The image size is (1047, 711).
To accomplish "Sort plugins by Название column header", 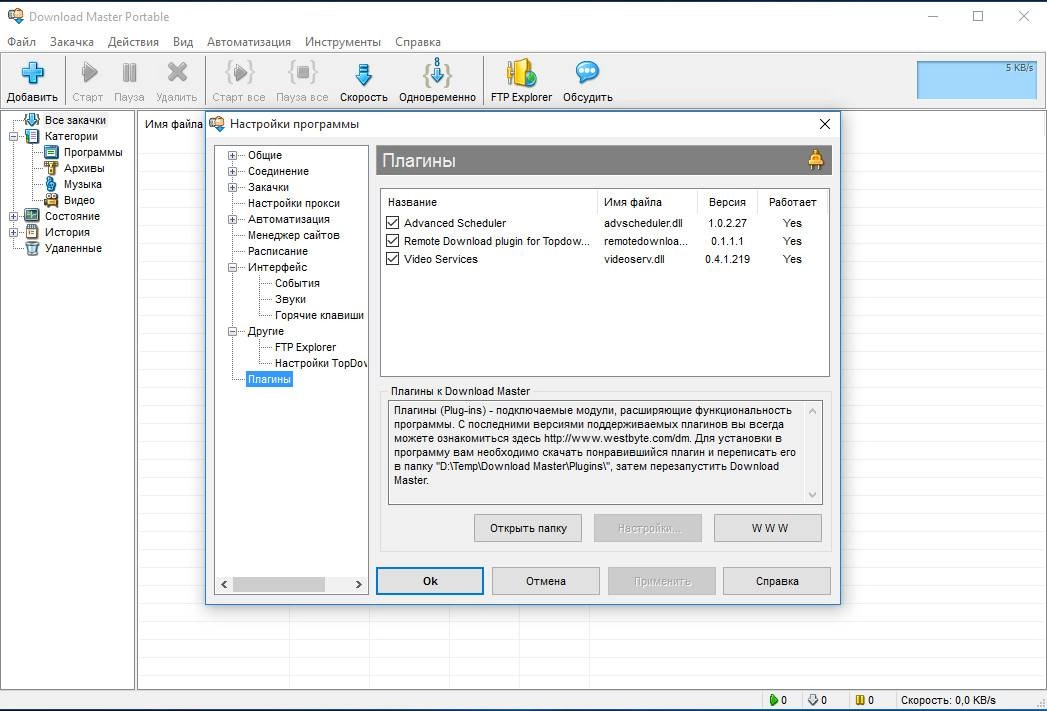I will point(489,202).
